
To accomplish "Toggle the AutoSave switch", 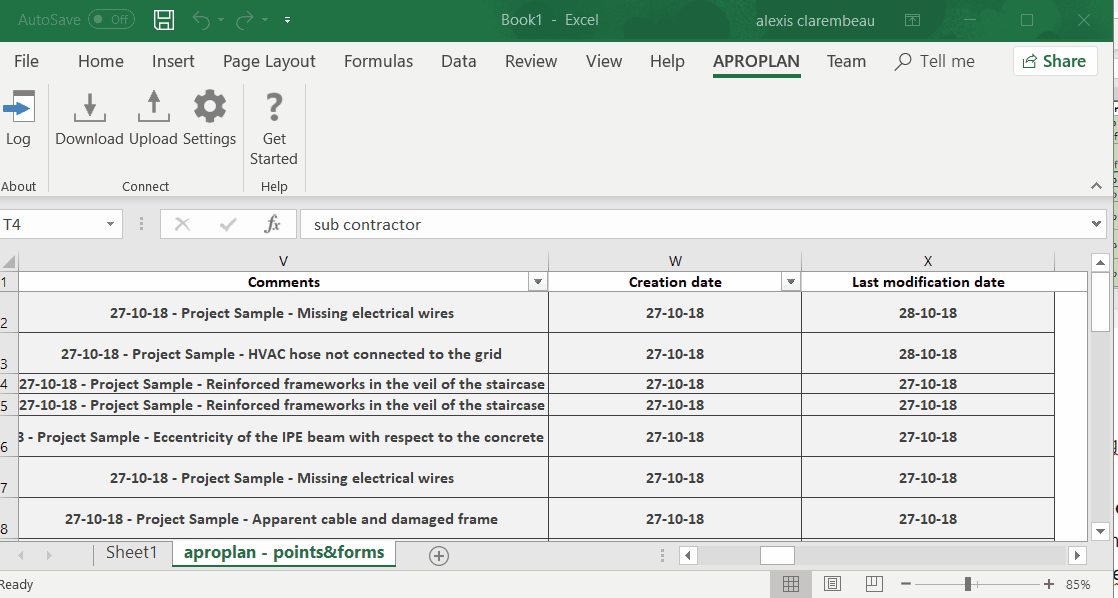I will (111, 20).
